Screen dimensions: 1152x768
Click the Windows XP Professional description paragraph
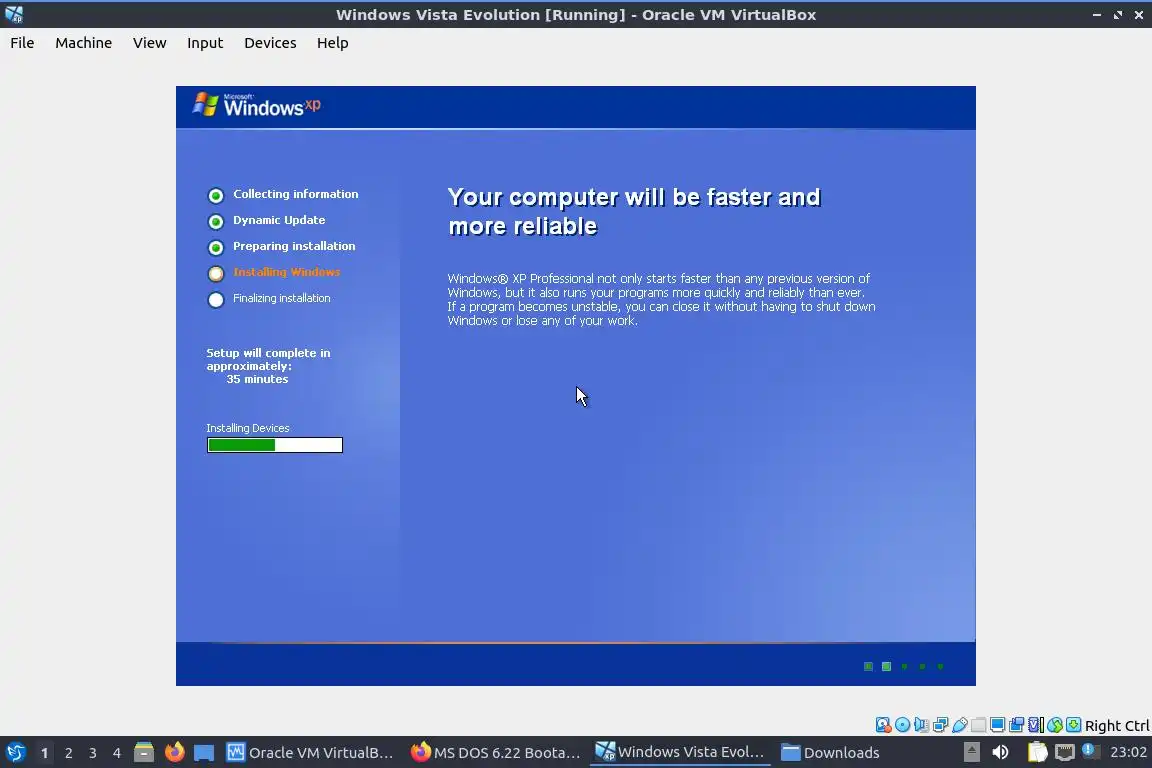click(661, 299)
